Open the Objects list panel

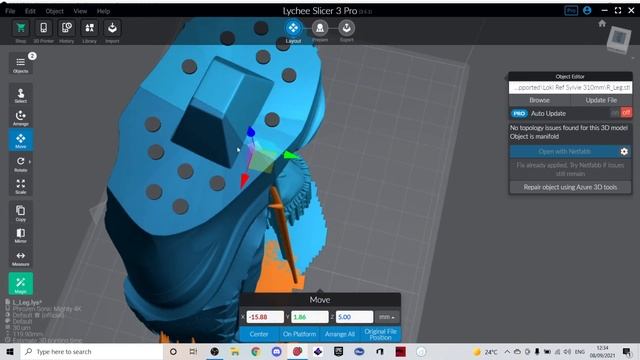[20, 63]
